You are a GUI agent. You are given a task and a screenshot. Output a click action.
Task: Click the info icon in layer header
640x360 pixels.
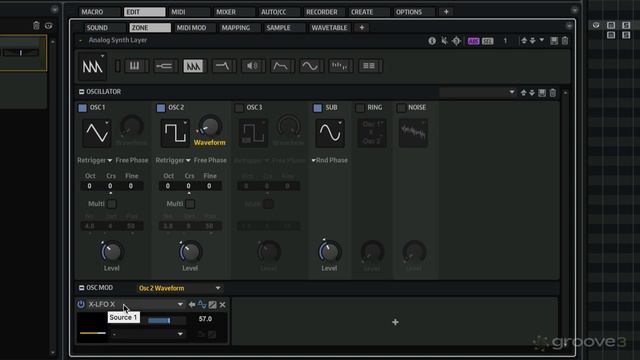[x=432, y=41]
